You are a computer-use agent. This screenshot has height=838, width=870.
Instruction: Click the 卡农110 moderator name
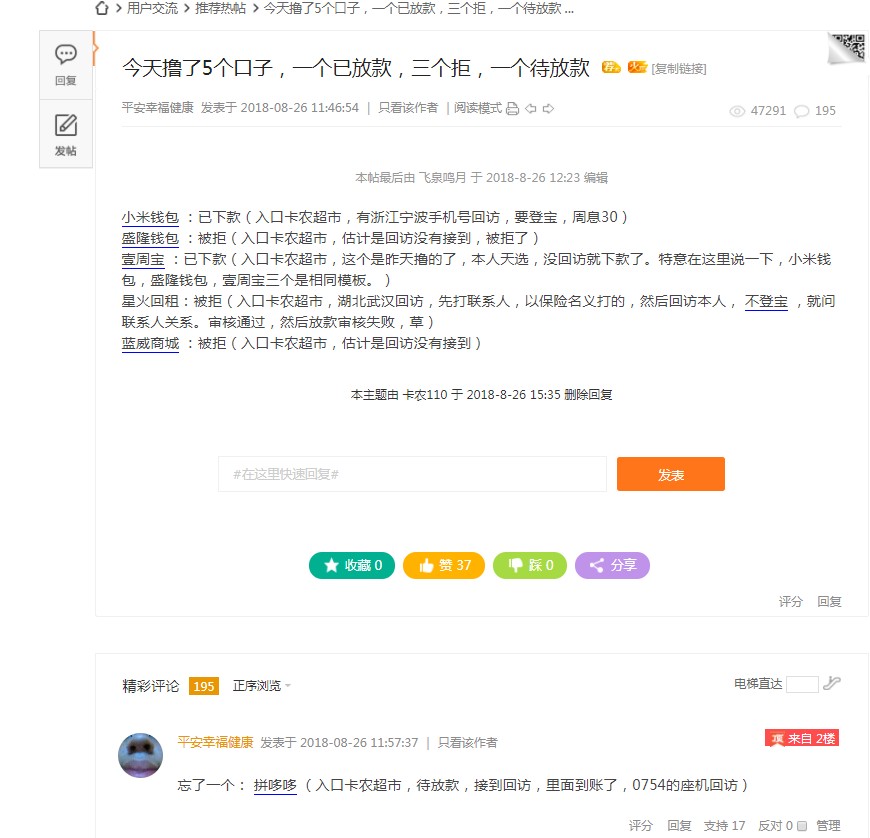tap(424, 395)
